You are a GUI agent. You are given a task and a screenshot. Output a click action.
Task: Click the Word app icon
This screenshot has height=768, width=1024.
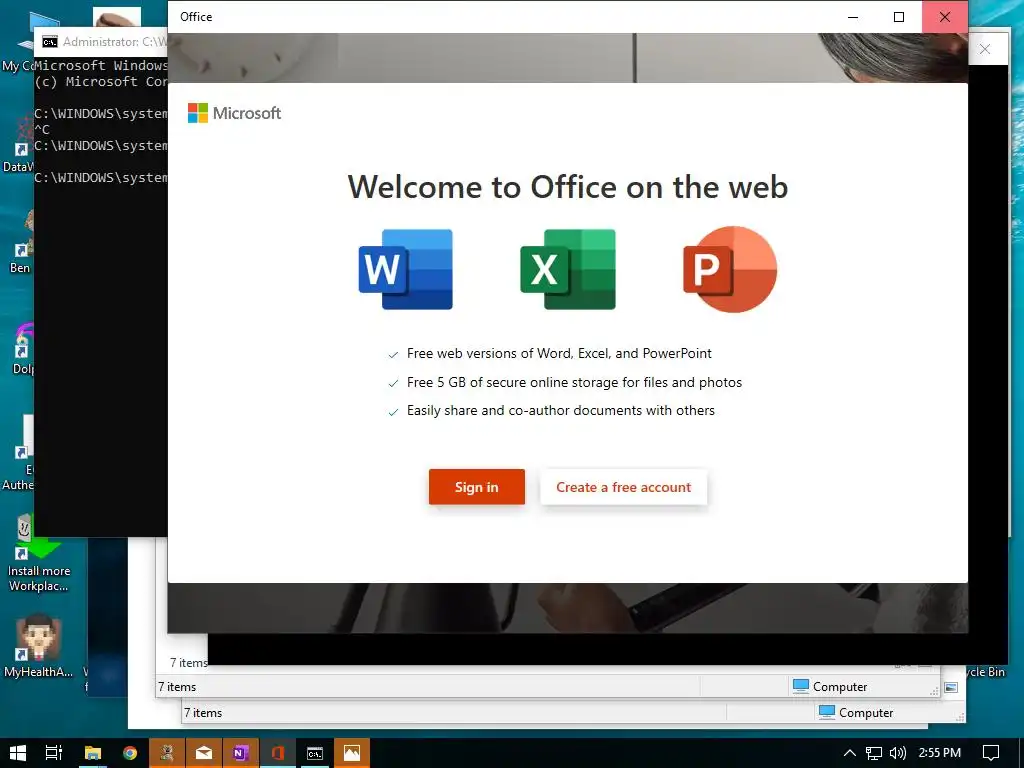[x=406, y=269]
